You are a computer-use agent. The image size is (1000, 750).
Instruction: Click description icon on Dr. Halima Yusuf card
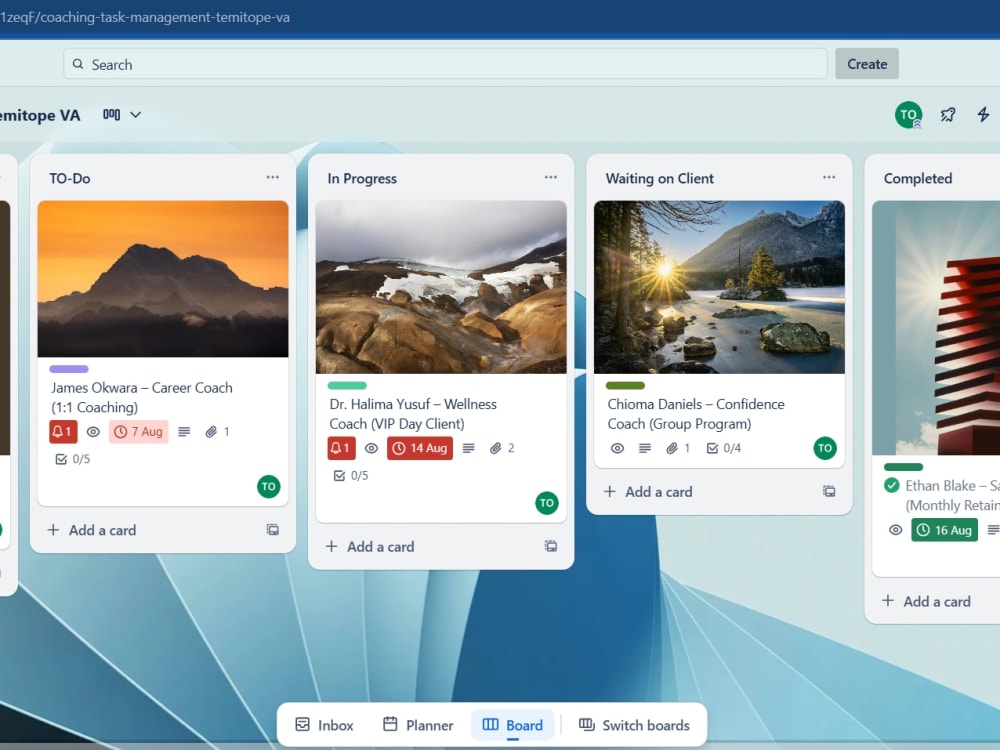point(469,448)
